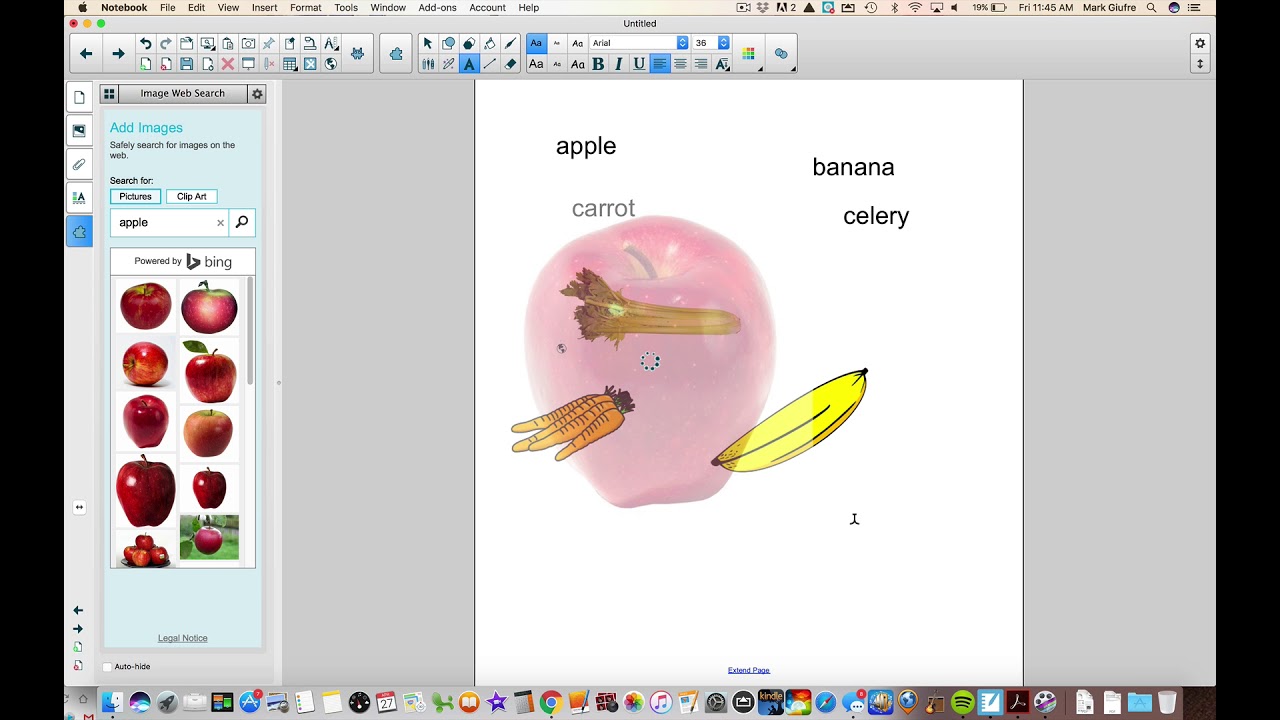Click the Extend Page link
This screenshot has height=720, width=1280.
(749, 670)
